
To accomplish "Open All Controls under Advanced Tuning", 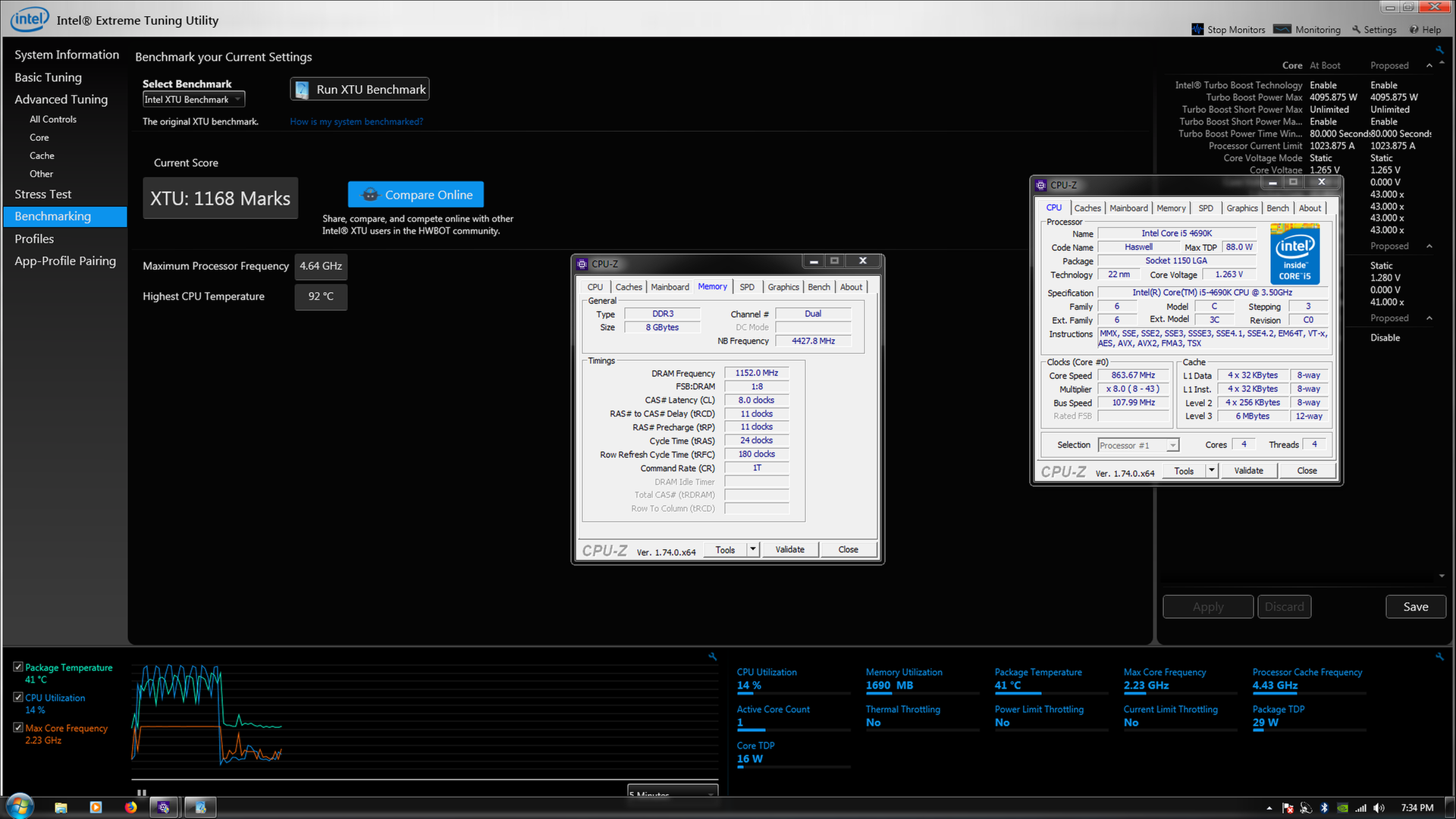I will pyautogui.click(x=53, y=120).
